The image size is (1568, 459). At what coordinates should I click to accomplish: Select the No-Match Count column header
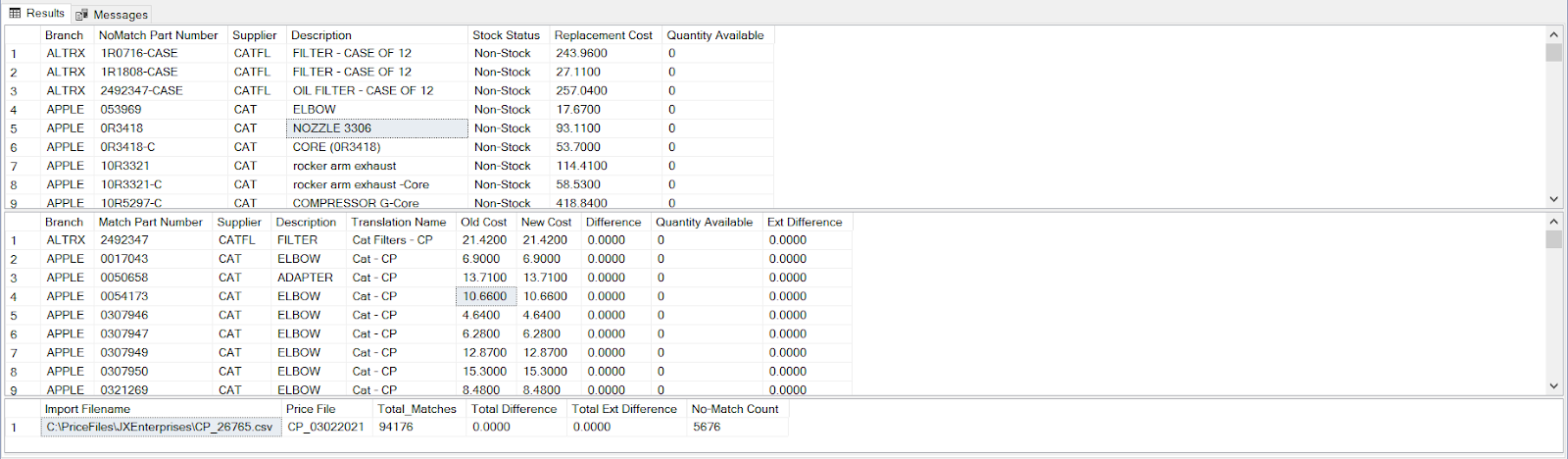click(x=737, y=409)
